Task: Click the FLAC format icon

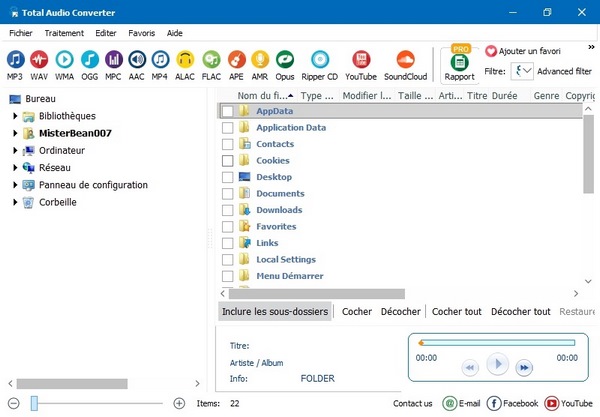Action: pos(211,60)
